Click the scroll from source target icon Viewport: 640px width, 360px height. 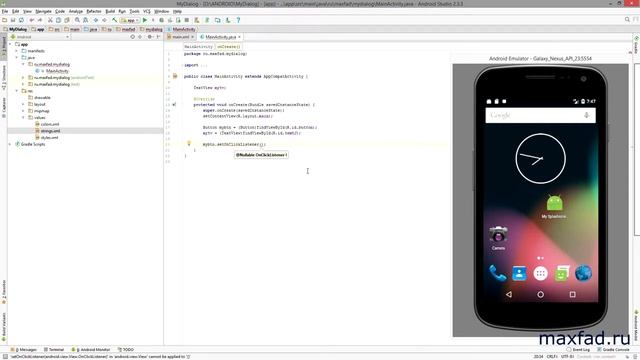[133, 37]
